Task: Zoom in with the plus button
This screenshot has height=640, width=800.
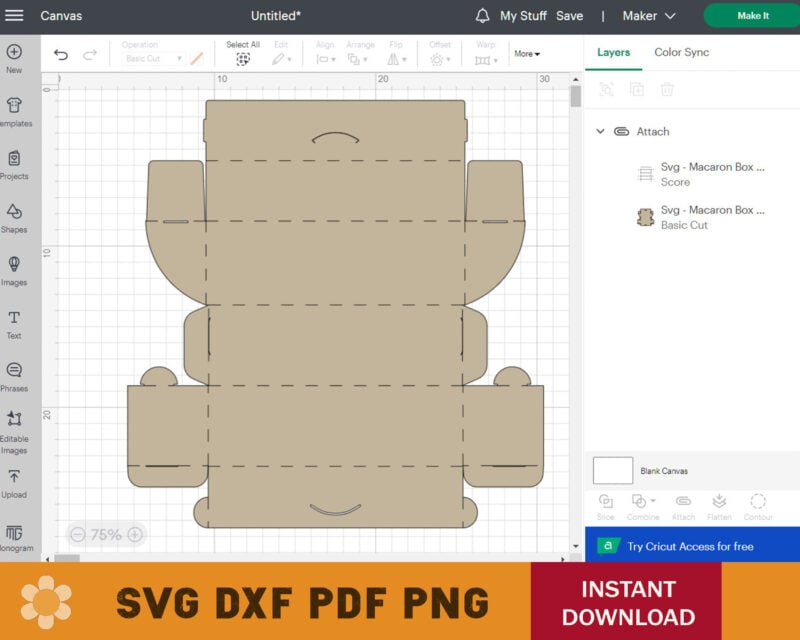Action: (135, 535)
